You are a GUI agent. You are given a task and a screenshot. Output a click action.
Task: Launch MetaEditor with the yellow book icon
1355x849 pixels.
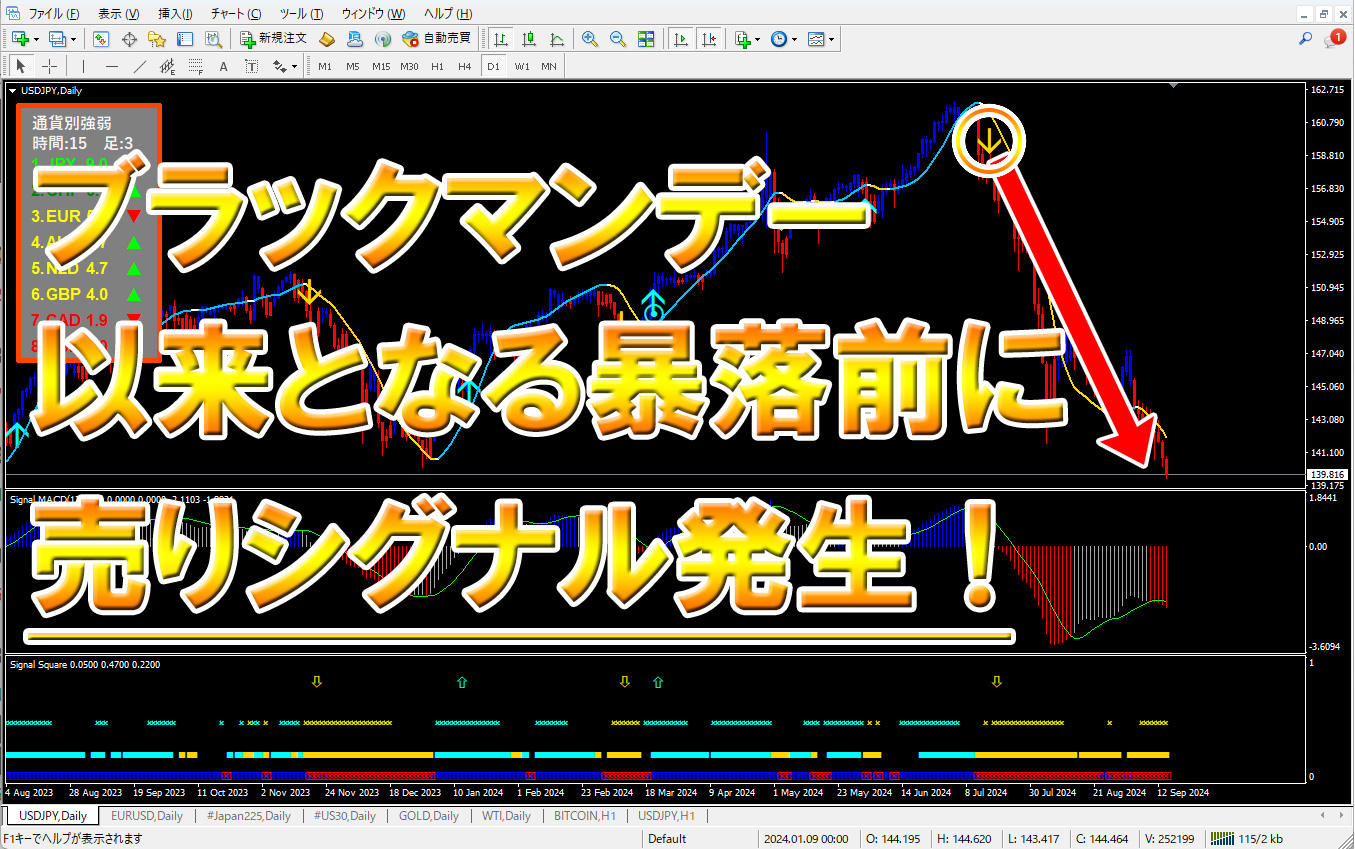[327, 39]
